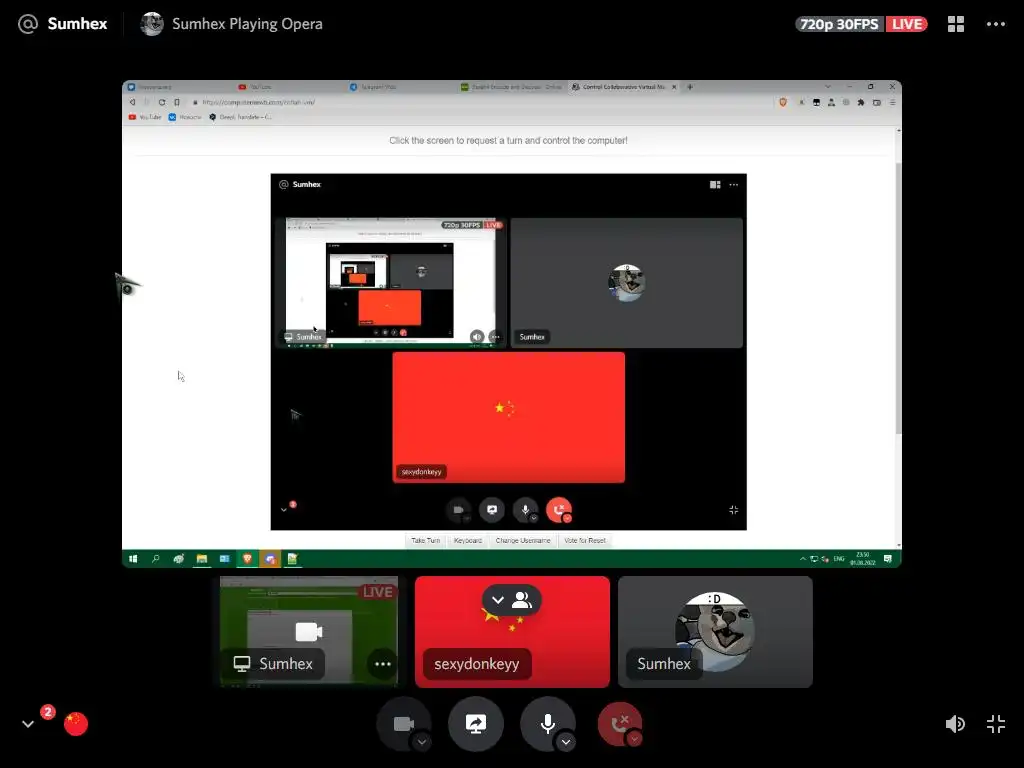
Task: Select the sexydonkeyy participant tile
Action: [x=512, y=632]
